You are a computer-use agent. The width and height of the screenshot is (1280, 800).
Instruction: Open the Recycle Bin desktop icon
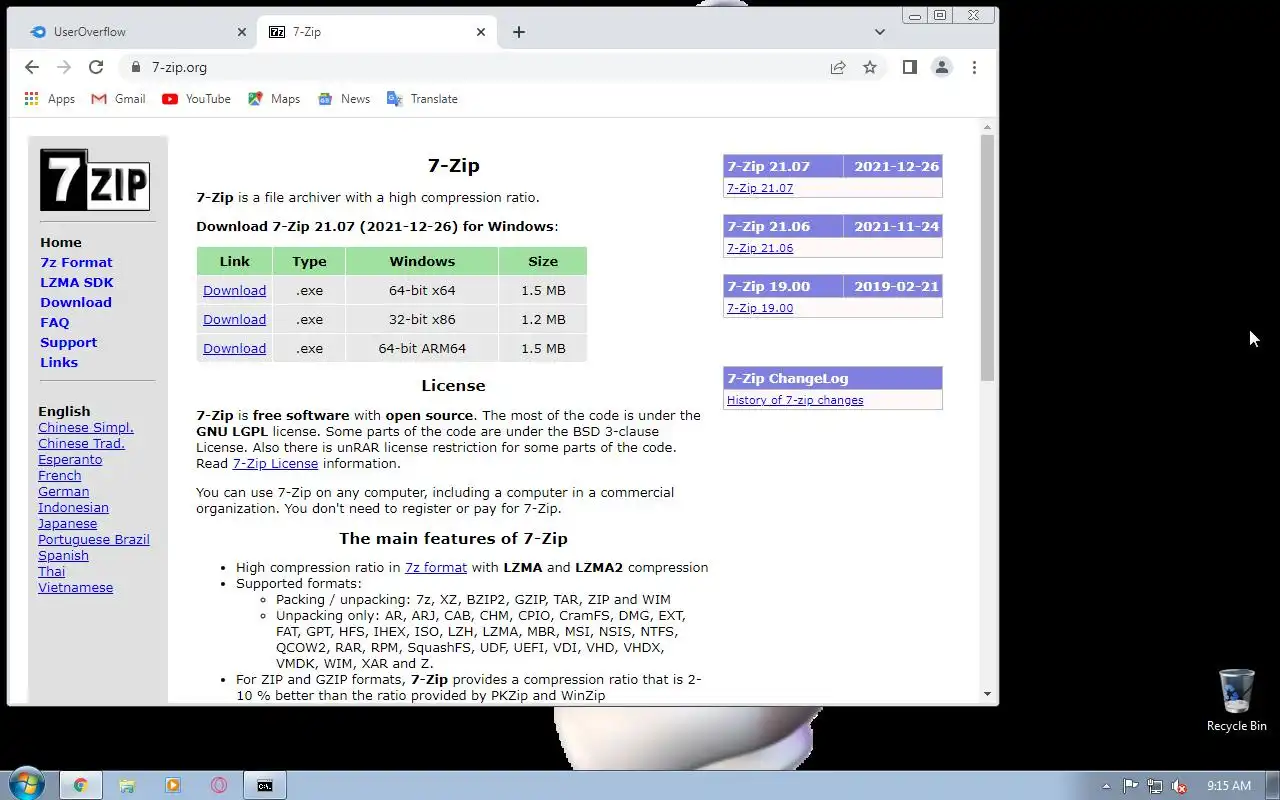pyautogui.click(x=1237, y=701)
